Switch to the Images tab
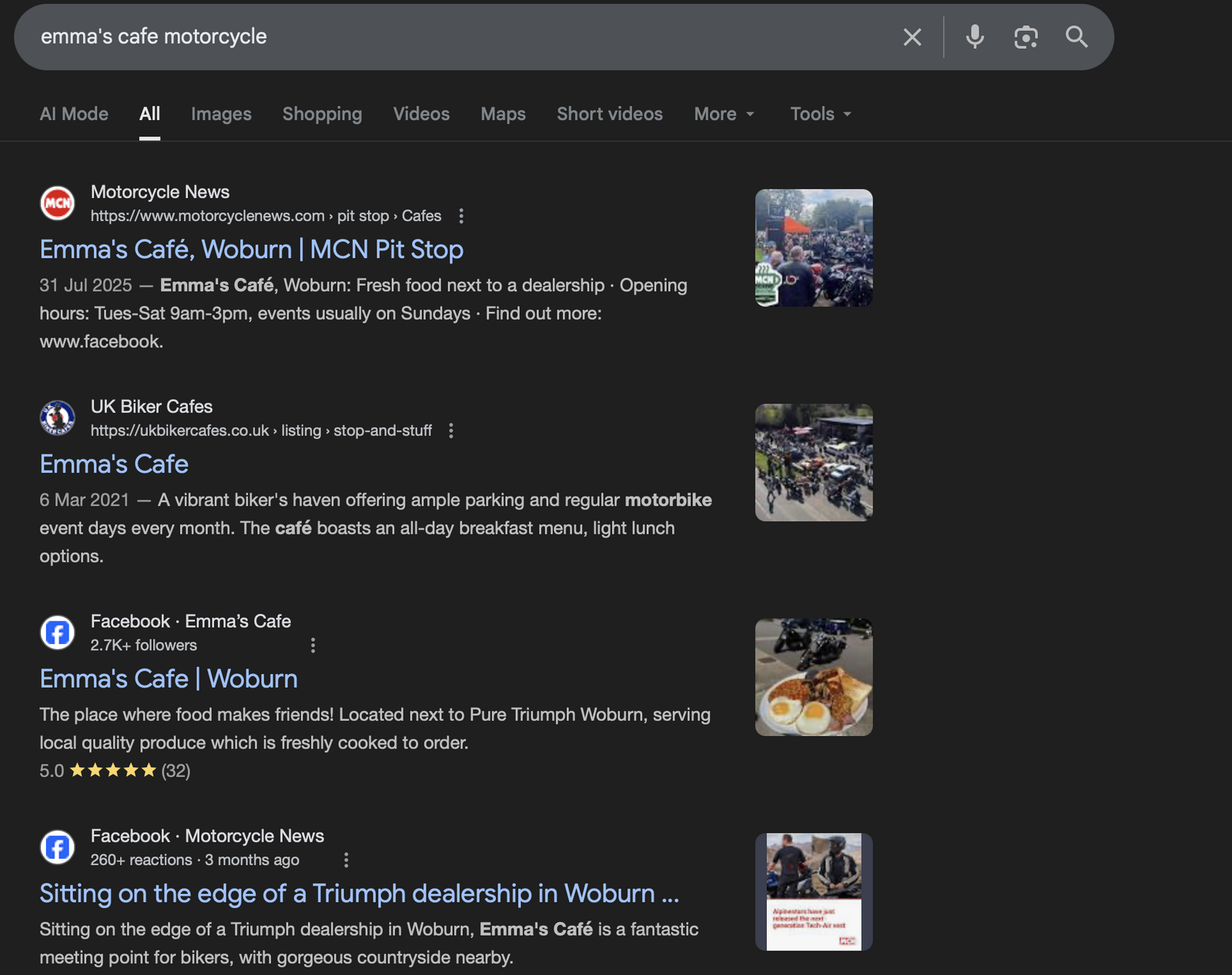1232x975 pixels. (221, 114)
